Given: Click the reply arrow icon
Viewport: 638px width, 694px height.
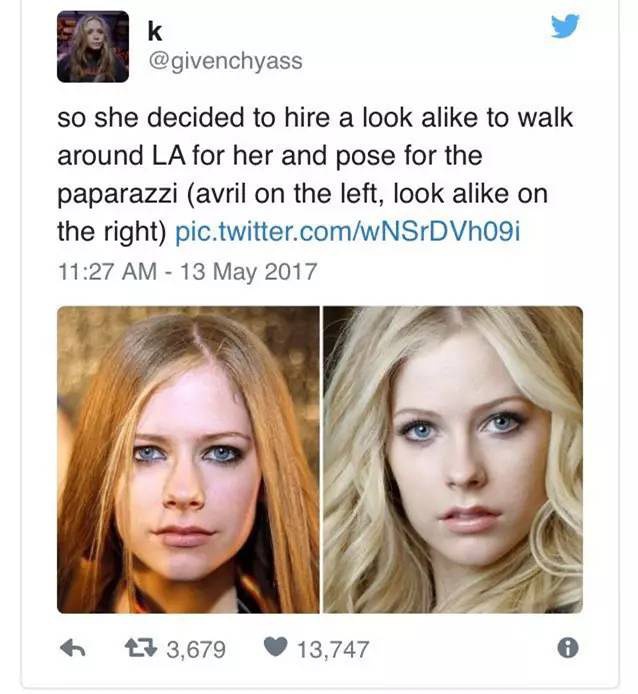Looking at the screenshot, I should click(70, 649).
